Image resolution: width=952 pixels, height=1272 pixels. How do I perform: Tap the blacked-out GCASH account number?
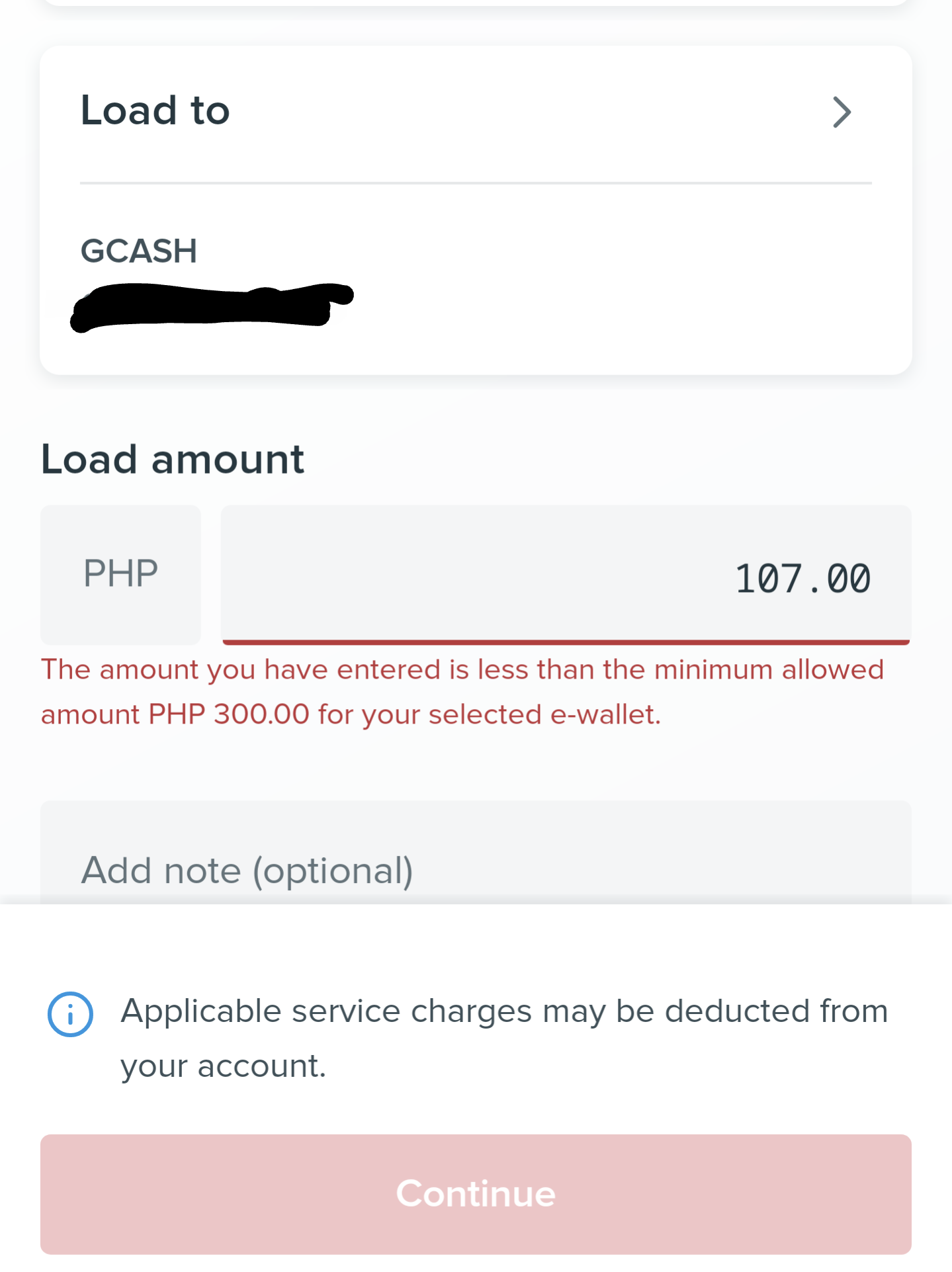pyautogui.click(x=212, y=307)
